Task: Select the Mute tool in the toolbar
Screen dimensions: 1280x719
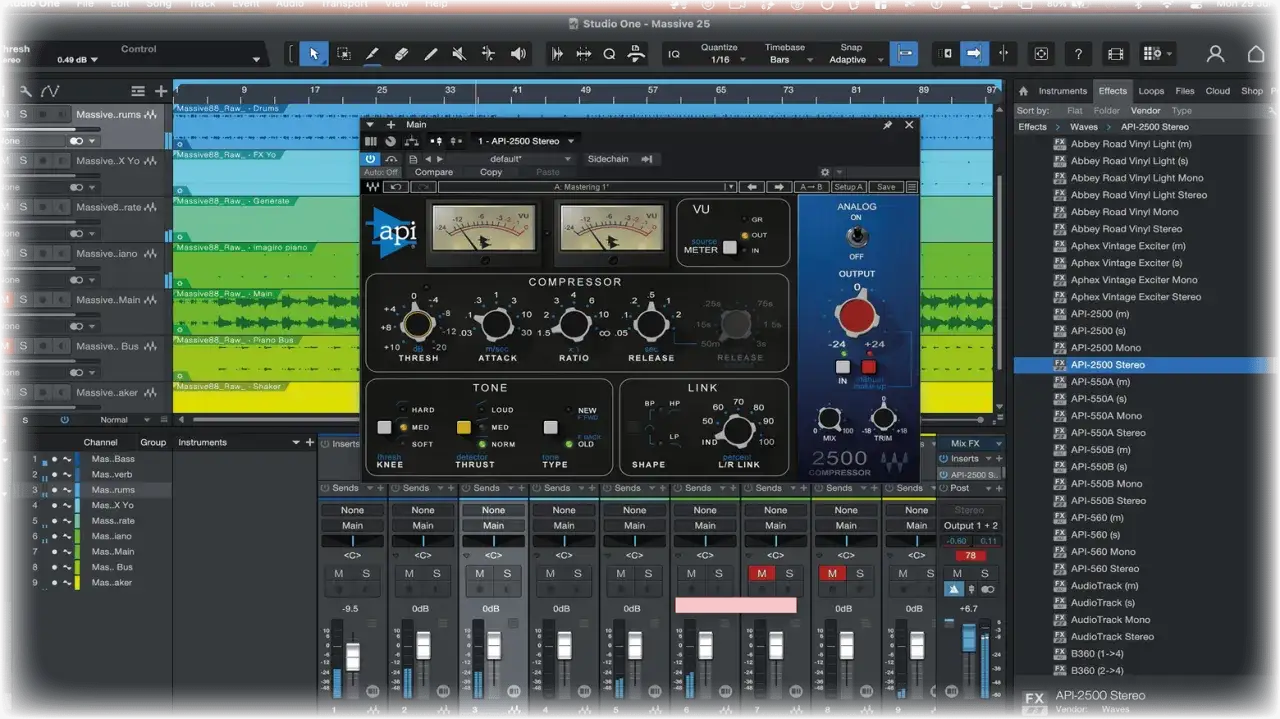Action: pos(459,54)
